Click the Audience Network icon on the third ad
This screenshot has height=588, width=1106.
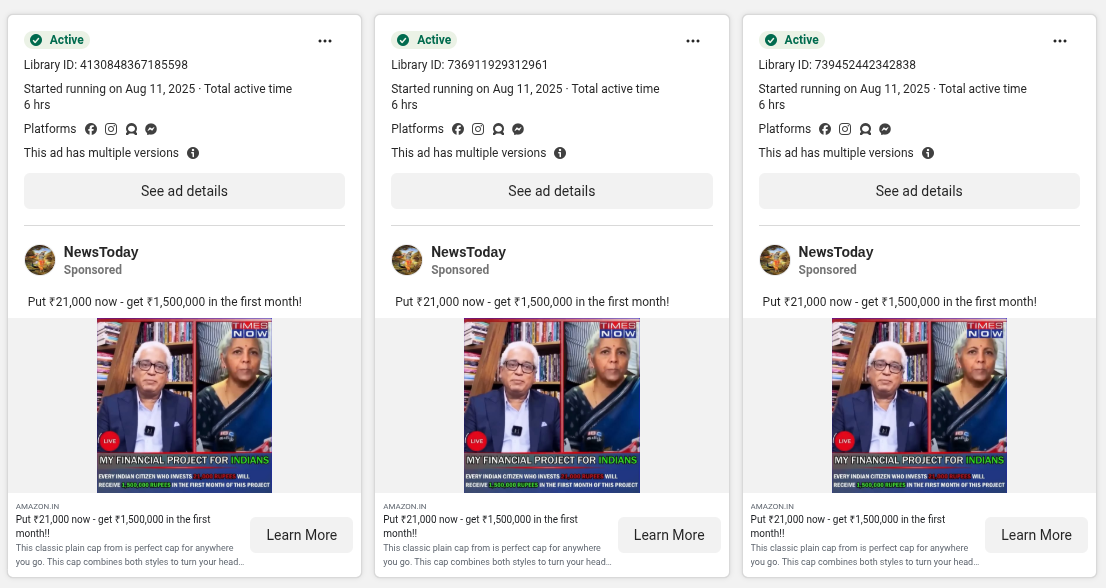point(864,129)
